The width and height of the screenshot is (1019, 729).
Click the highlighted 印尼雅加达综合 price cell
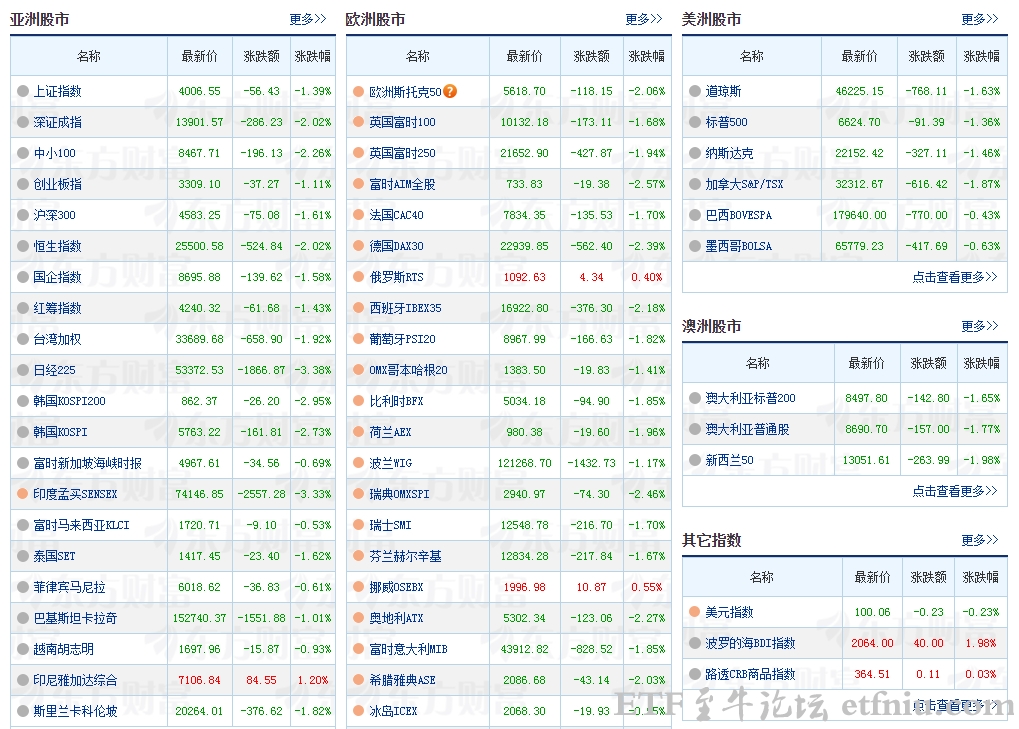[x=199, y=679]
